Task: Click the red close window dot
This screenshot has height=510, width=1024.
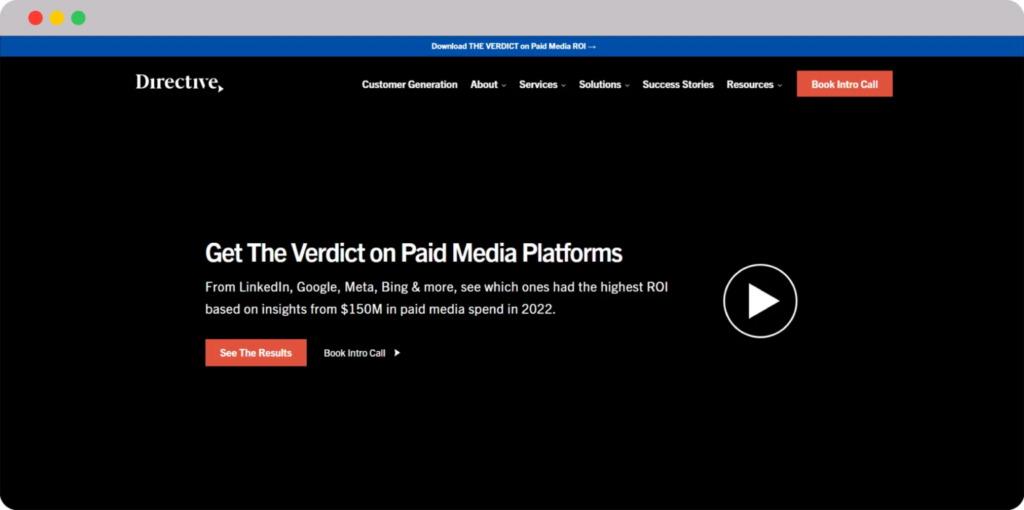Action: 35,18
